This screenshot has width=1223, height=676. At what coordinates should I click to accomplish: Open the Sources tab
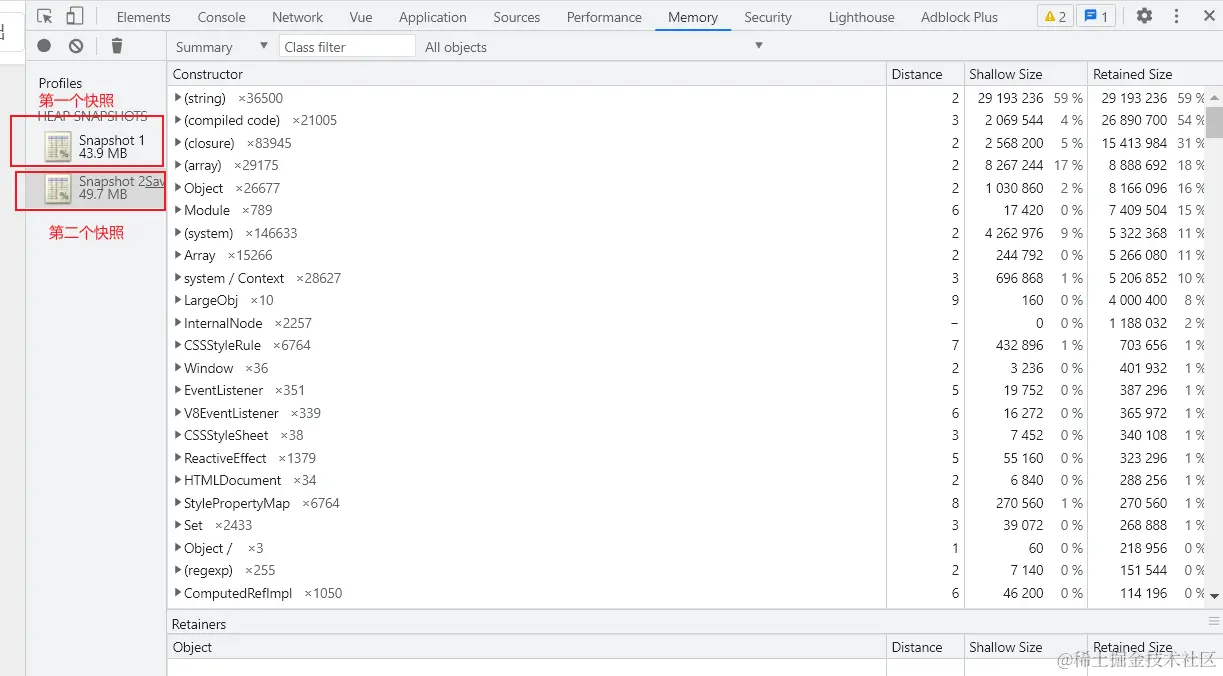[516, 17]
